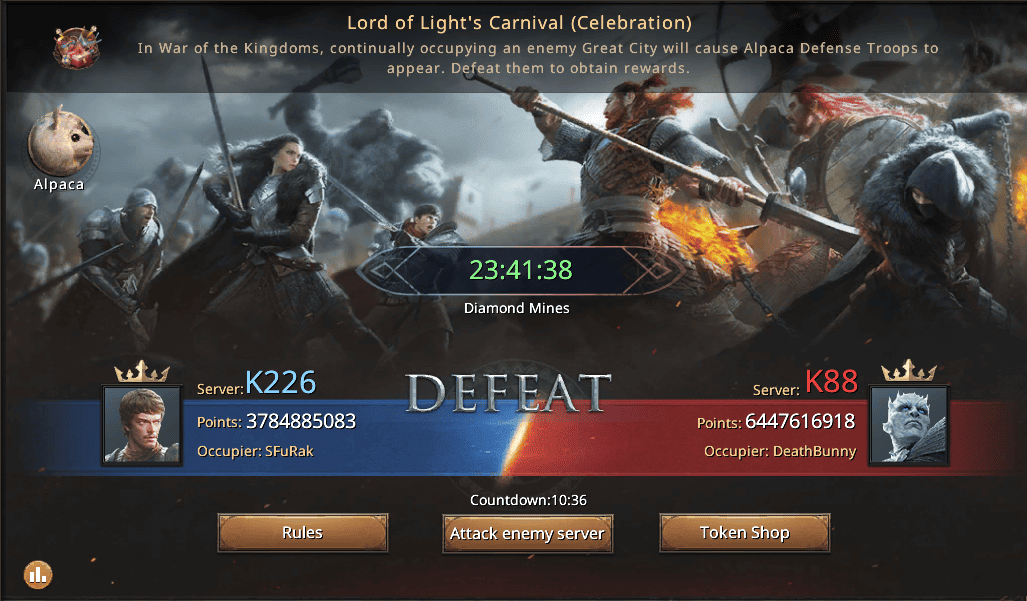The image size is (1027, 601).
Task: Open the statistics chart icon
Action: click(38, 575)
